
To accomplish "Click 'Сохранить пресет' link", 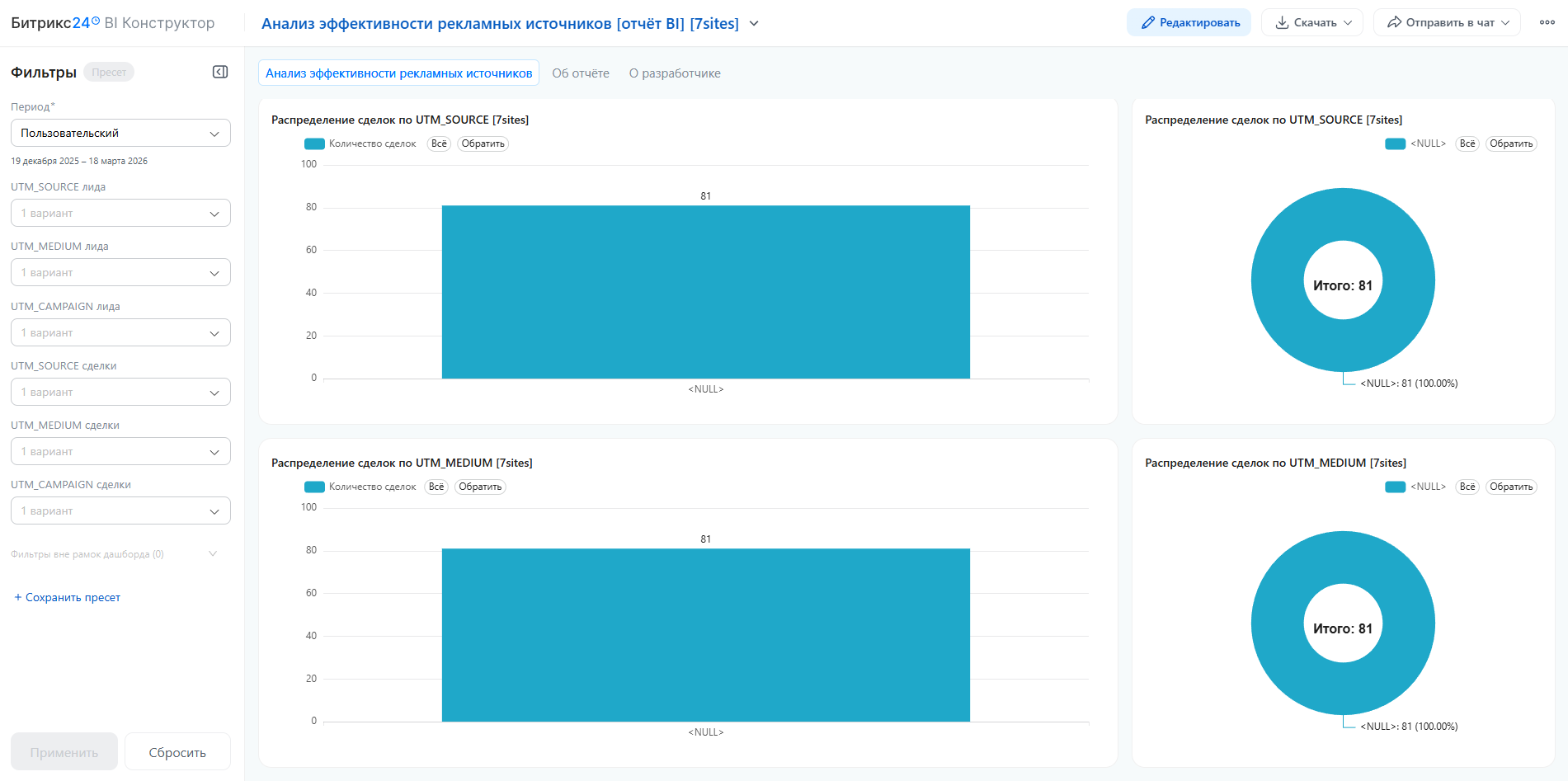I will pos(68,597).
